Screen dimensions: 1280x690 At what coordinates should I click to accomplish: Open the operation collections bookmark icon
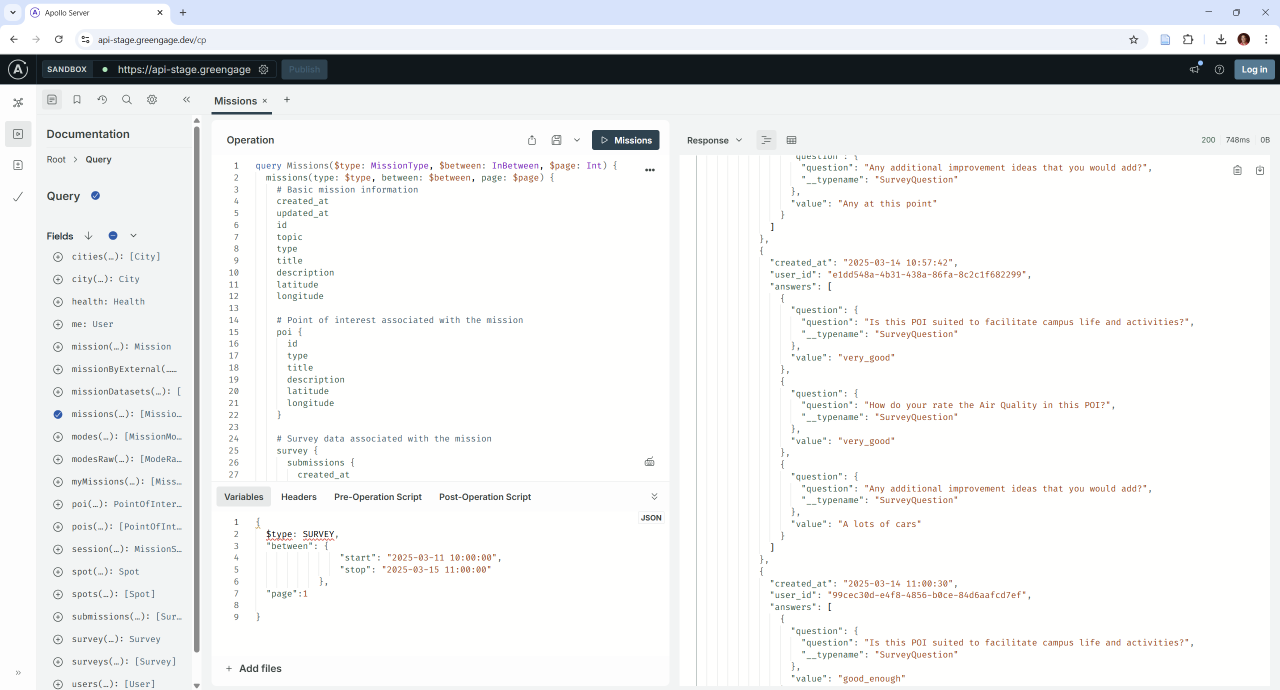[77, 100]
